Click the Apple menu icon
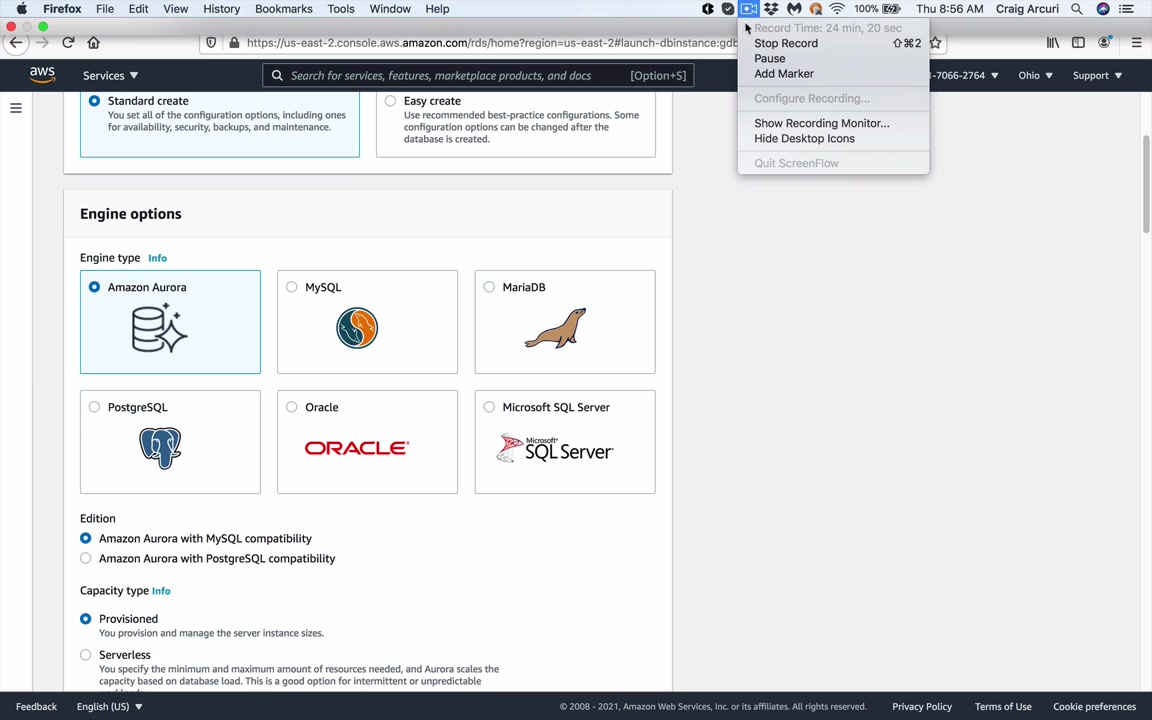Viewport: 1152px width, 720px height. [x=21, y=9]
